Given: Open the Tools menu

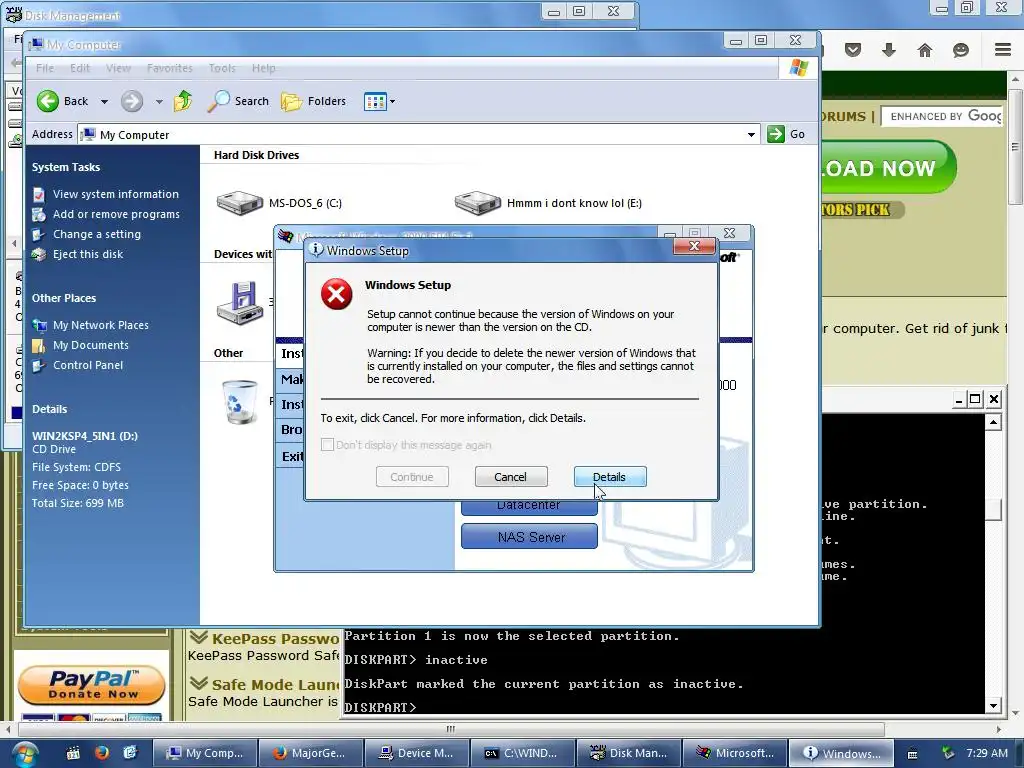Looking at the screenshot, I should (222, 68).
